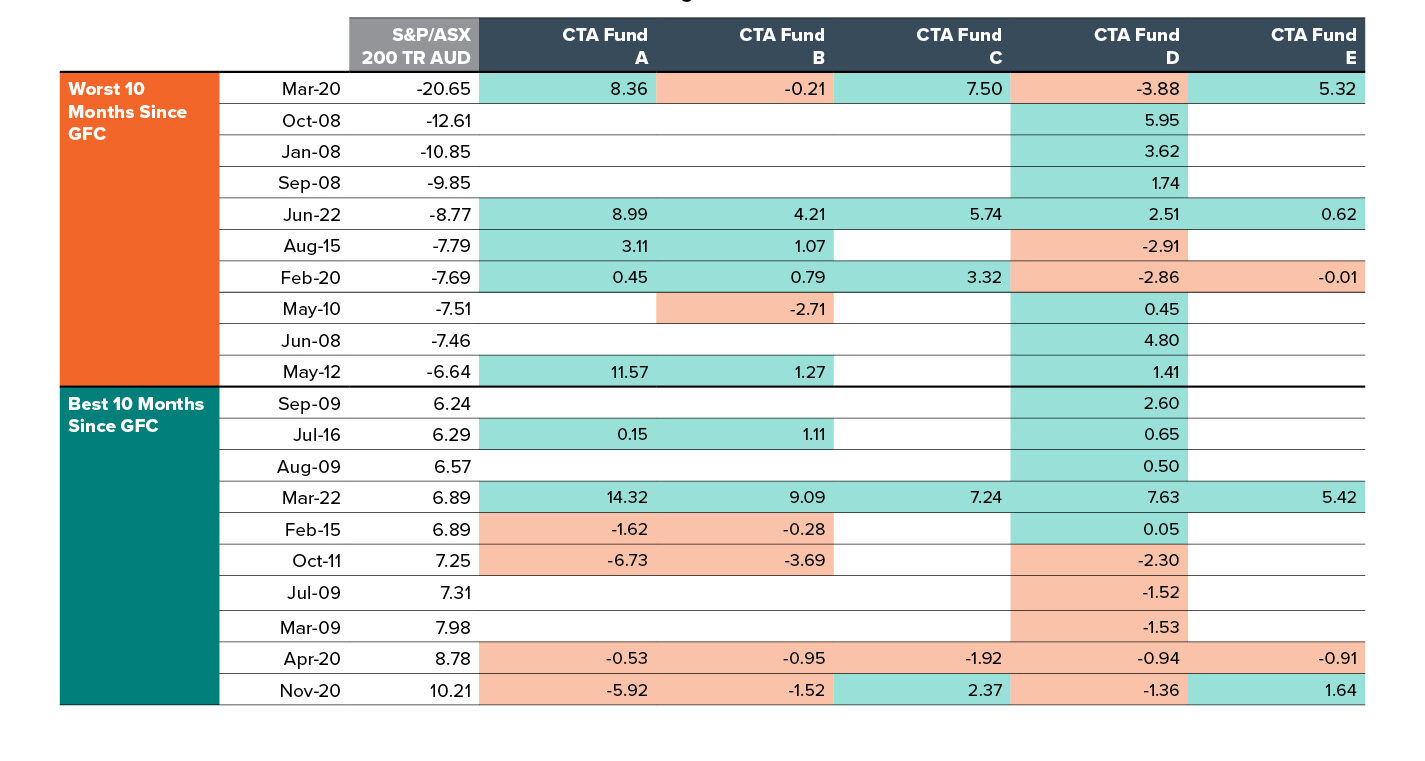Select the 10.21 S&P/ASX cell
This screenshot has height=761, width=1425.
coord(448,690)
